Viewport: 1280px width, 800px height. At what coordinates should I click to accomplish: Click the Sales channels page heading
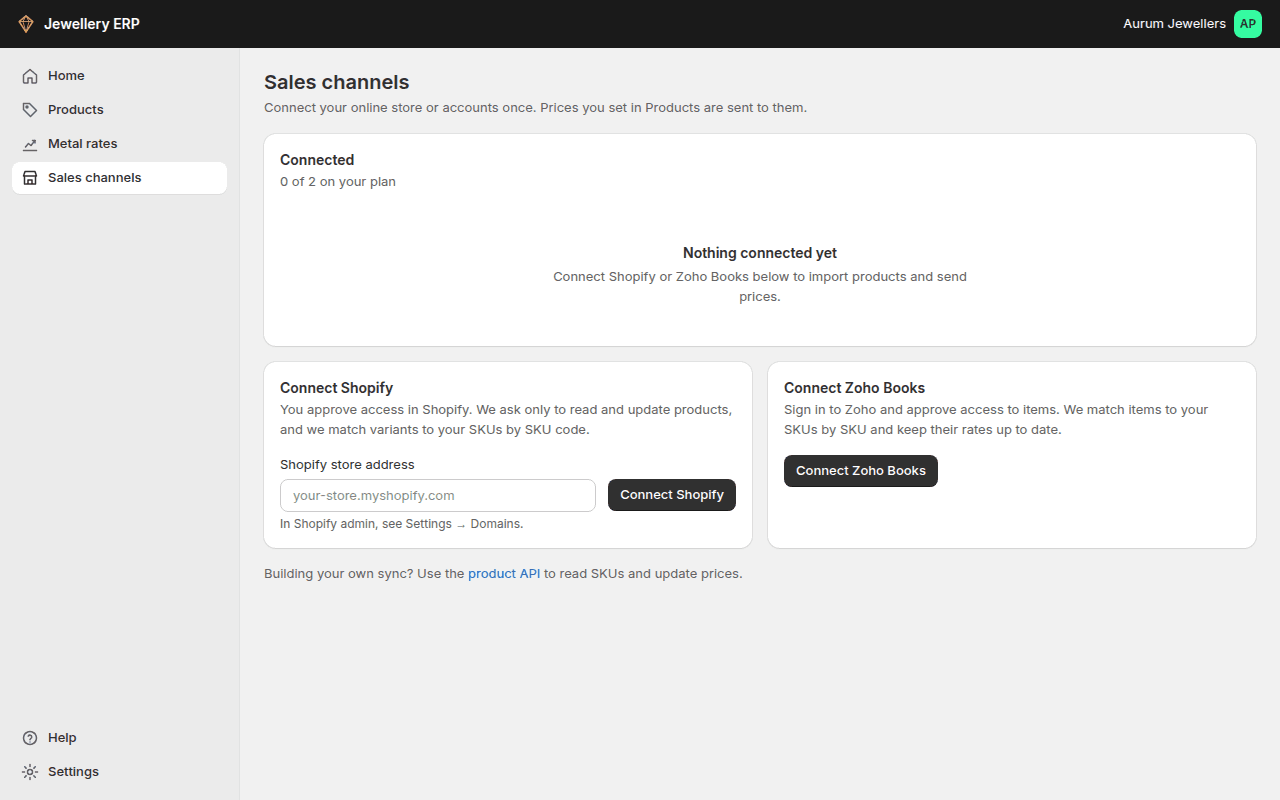click(337, 82)
